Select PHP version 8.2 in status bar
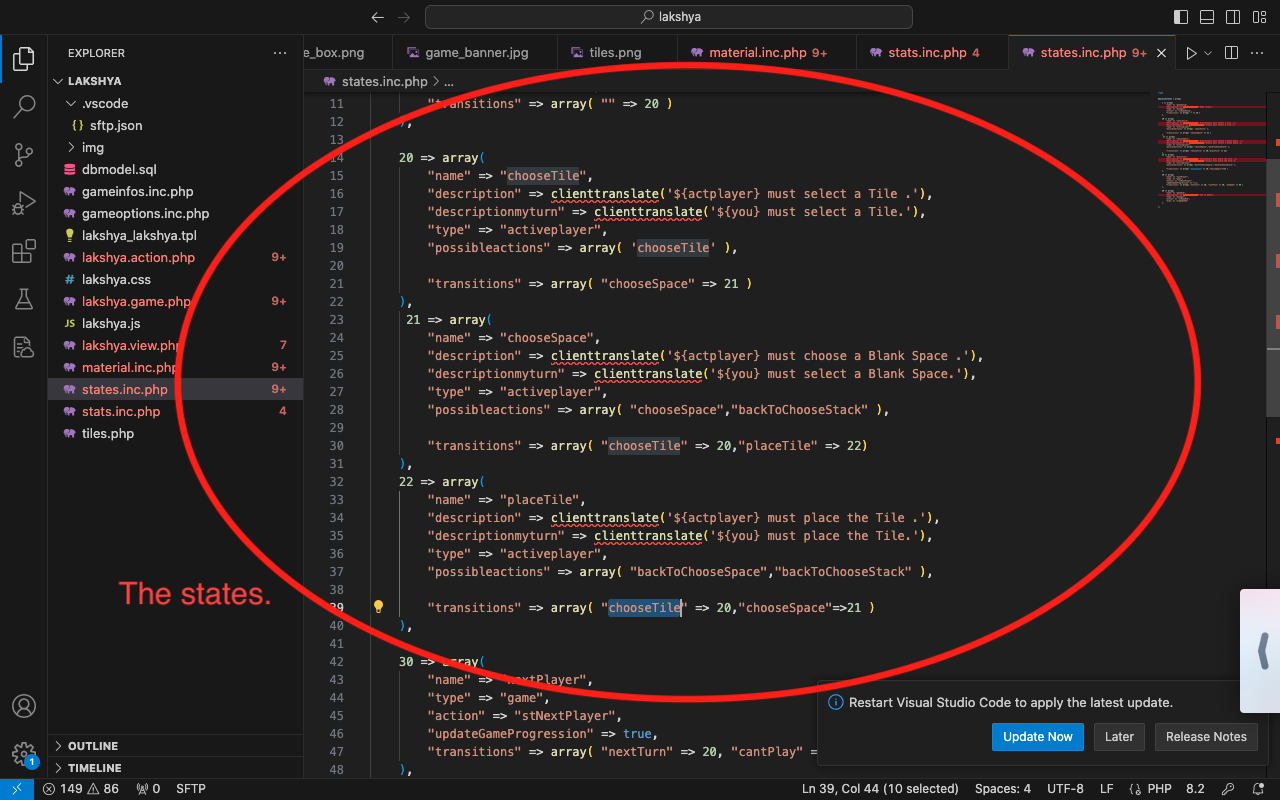This screenshot has width=1280, height=800. point(1195,789)
